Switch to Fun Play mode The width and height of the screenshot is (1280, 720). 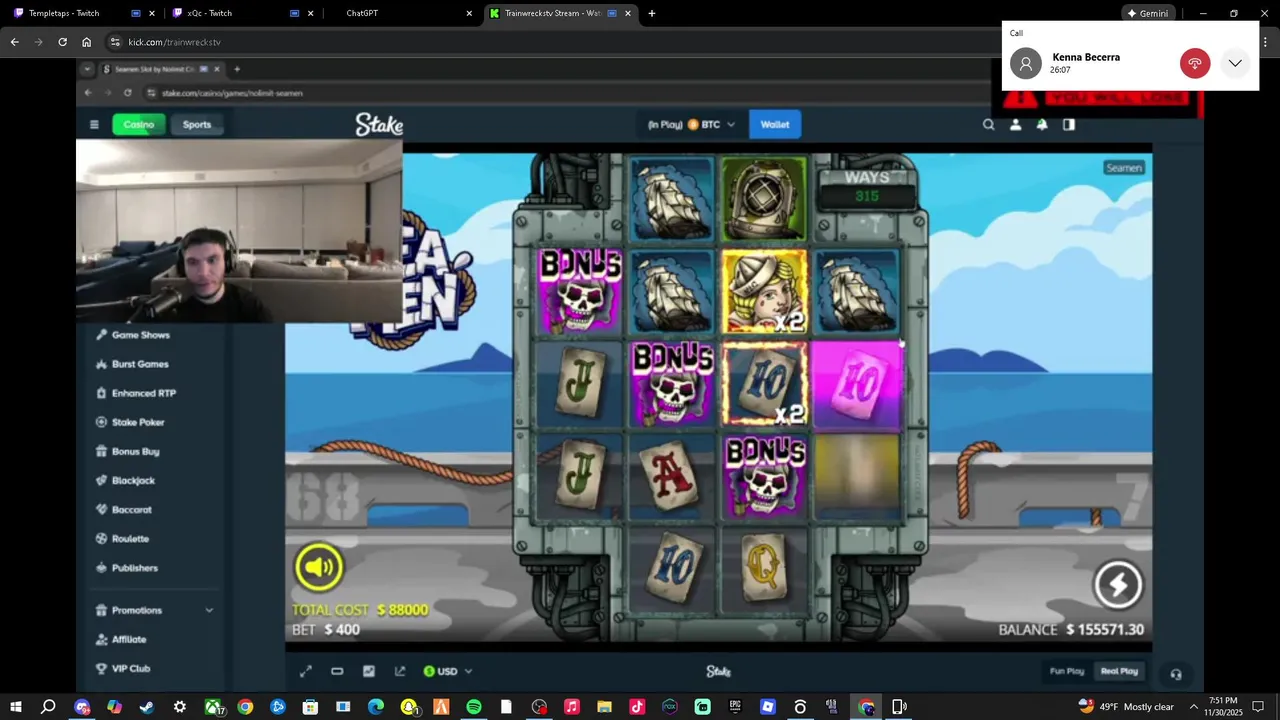[x=1067, y=671]
